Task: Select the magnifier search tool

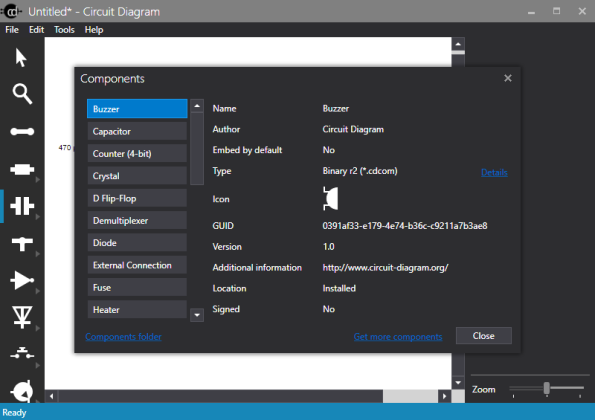Action: point(22,94)
